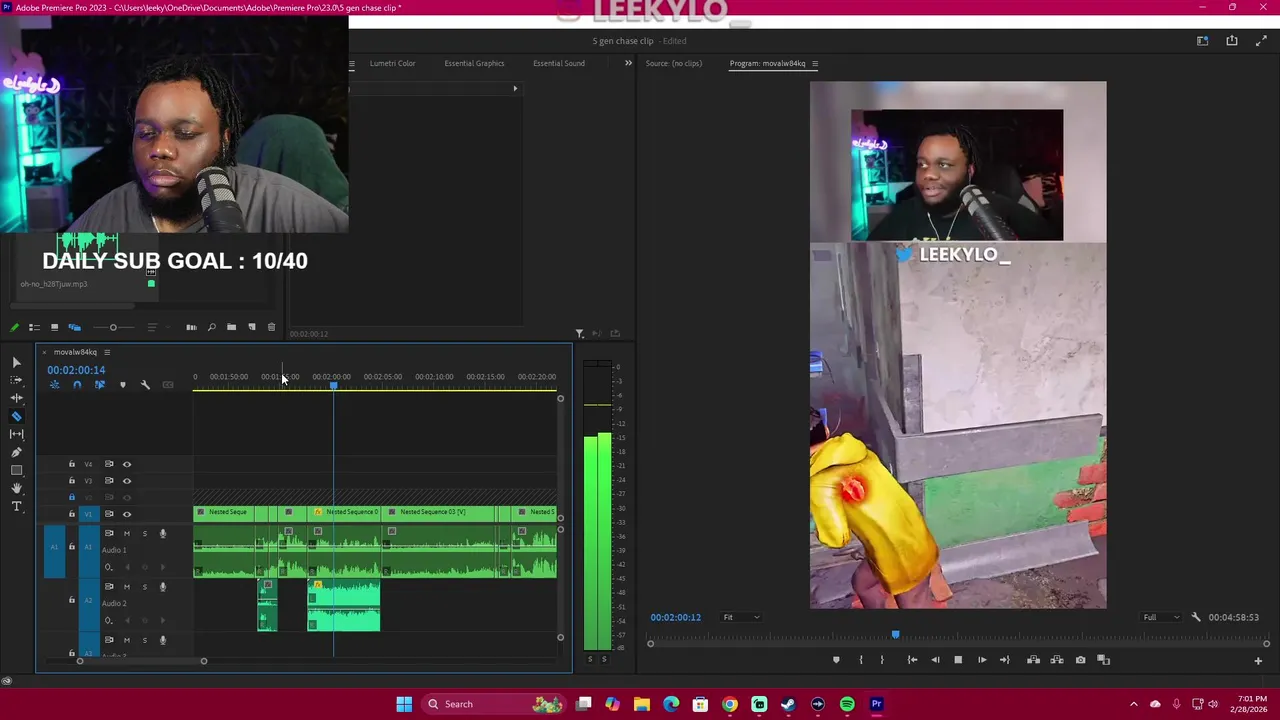
Task: Click the Extract button in Program monitor
Action: click(x=1057, y=660)
